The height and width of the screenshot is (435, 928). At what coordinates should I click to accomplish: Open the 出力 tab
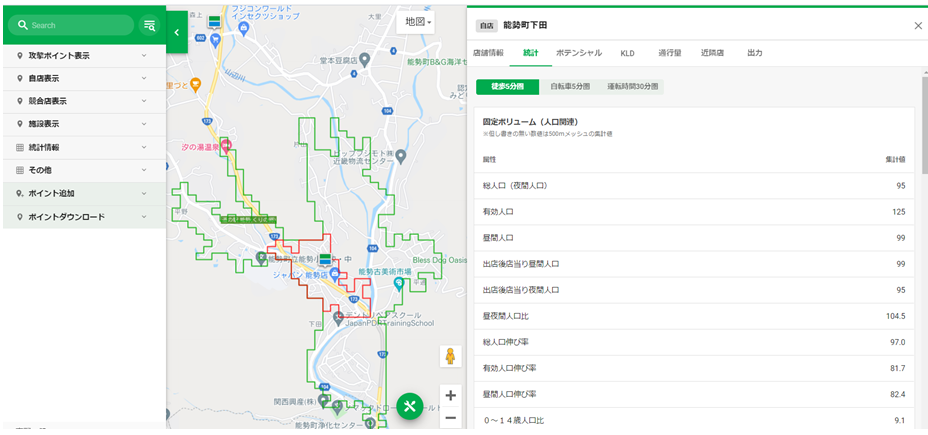[x=755, y=53]
